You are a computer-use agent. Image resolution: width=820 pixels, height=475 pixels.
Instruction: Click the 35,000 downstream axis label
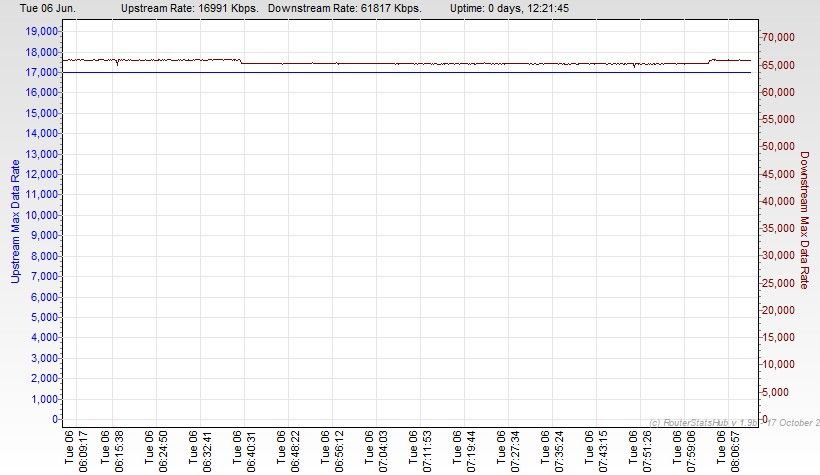(x=779, y=228)
